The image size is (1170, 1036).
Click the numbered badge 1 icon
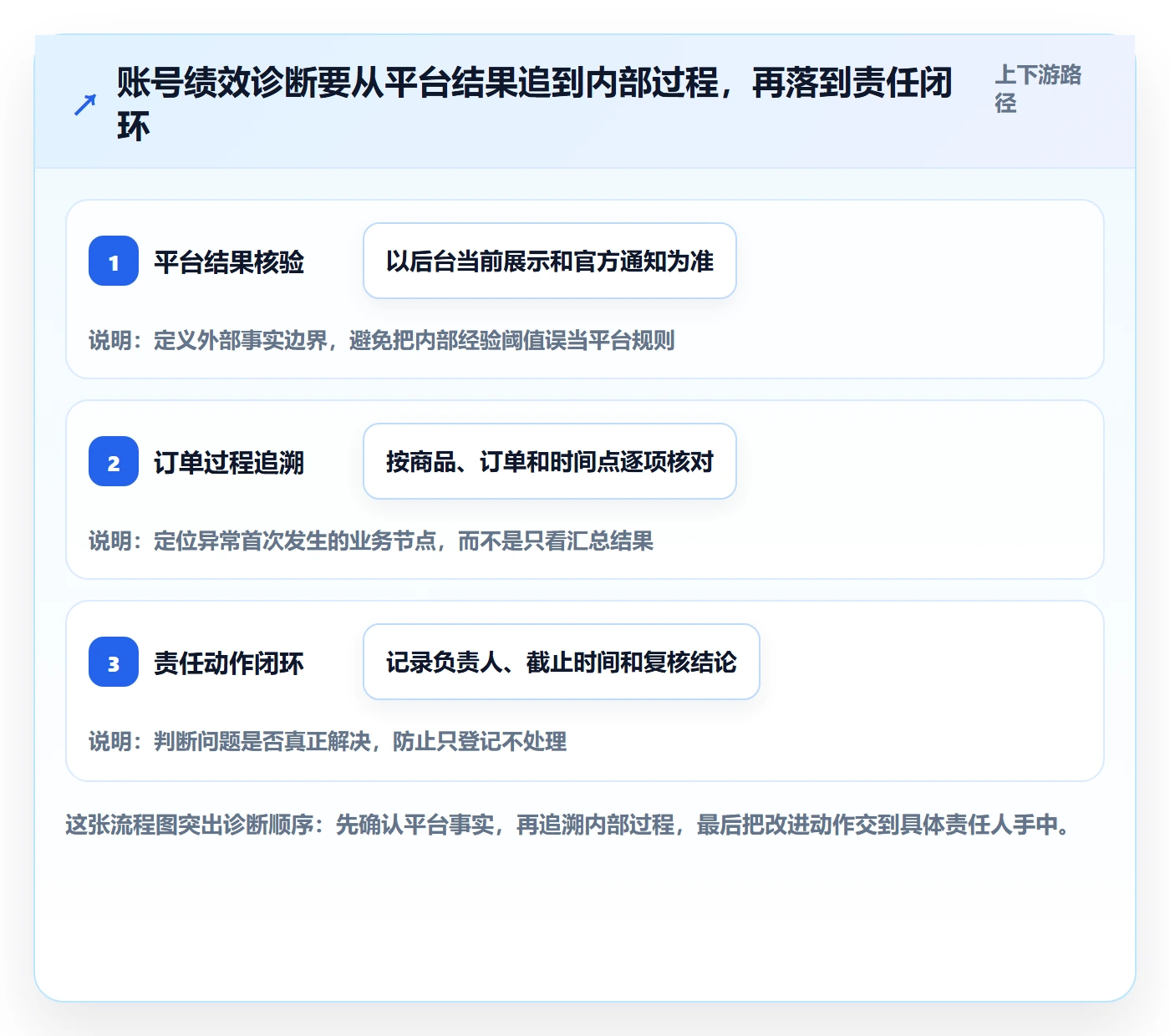tap(114, 261)
